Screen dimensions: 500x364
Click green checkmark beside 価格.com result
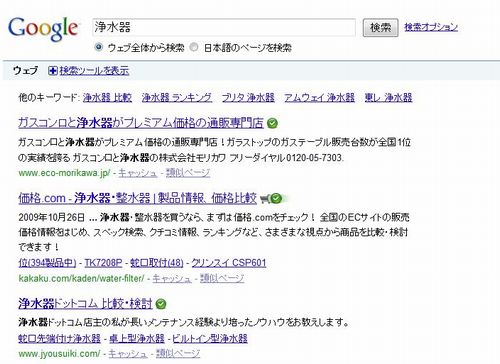pos(276,199)
